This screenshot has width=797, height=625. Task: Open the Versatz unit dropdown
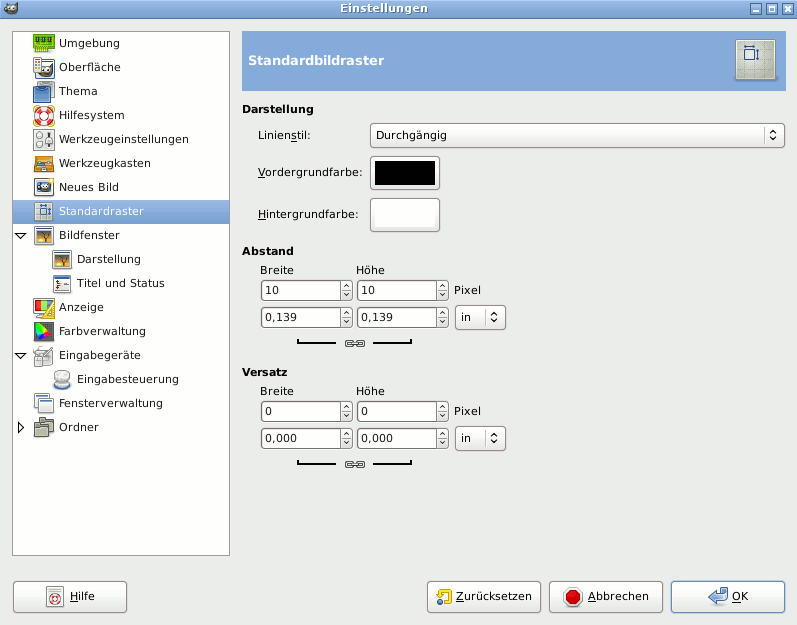(x=480, y=439)
